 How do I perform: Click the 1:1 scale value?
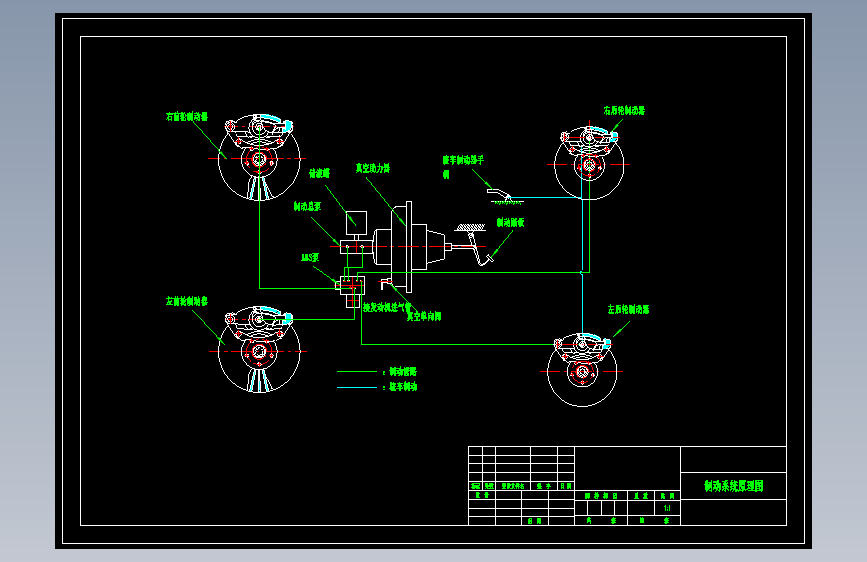(x=667, y=508)
